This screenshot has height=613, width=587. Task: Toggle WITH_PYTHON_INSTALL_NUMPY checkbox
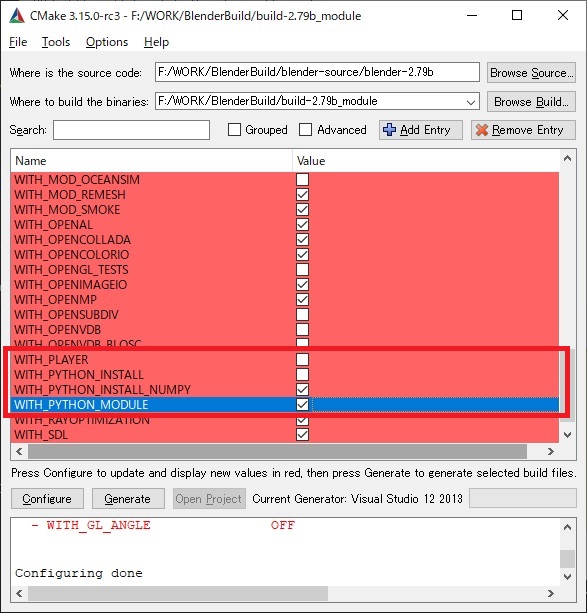point(302,390)
